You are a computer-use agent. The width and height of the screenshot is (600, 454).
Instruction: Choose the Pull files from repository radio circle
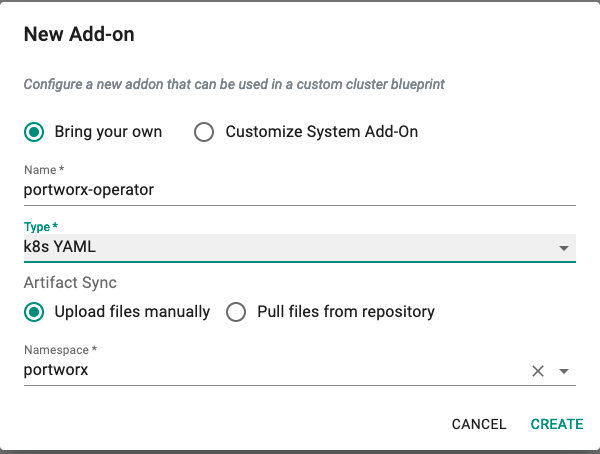pos(236,312)
